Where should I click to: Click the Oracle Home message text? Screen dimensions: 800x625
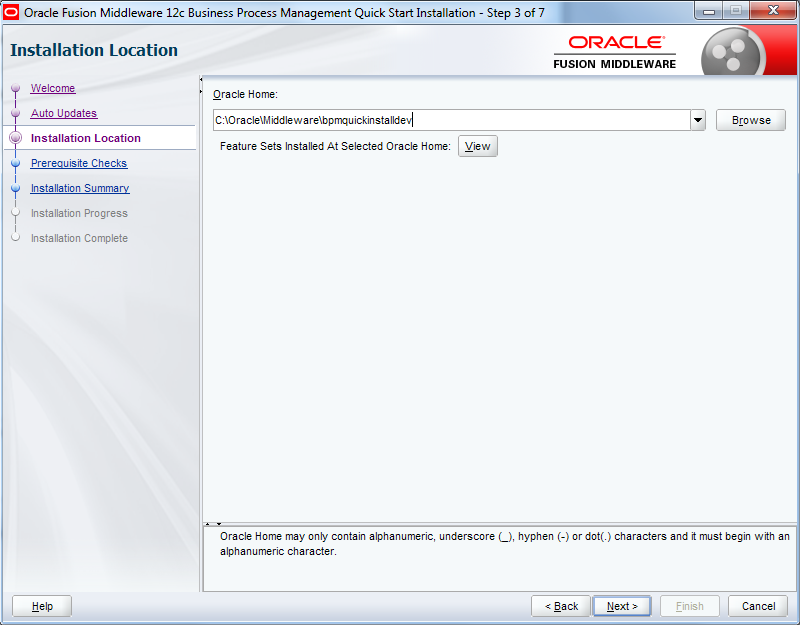click(505, 544)
